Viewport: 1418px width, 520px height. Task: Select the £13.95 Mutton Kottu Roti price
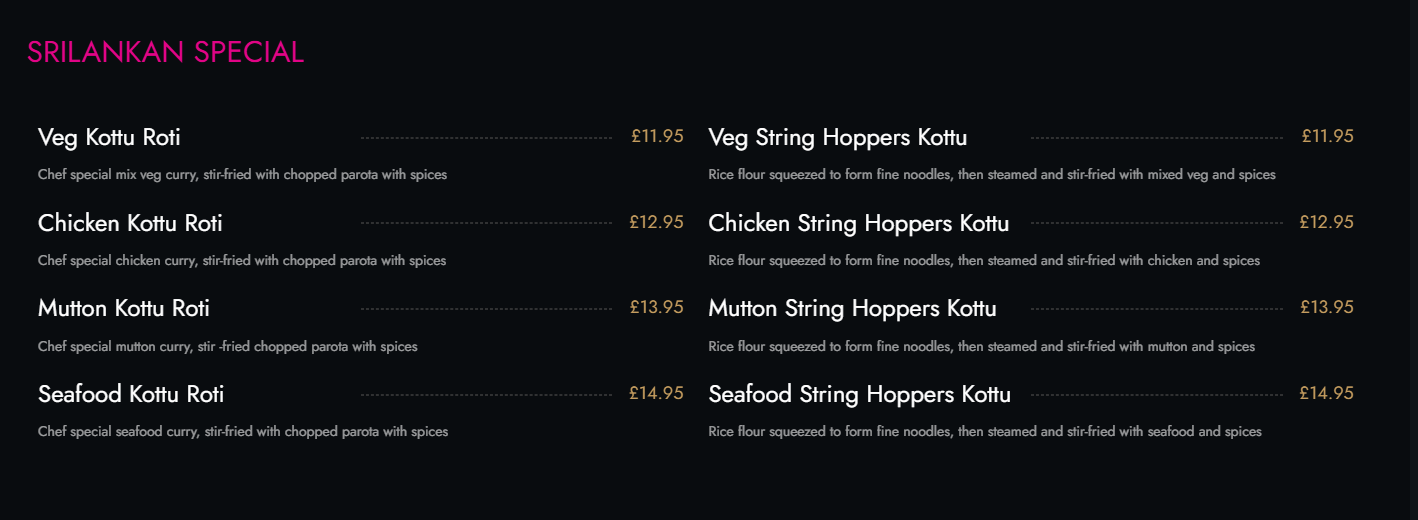[656, 307]
